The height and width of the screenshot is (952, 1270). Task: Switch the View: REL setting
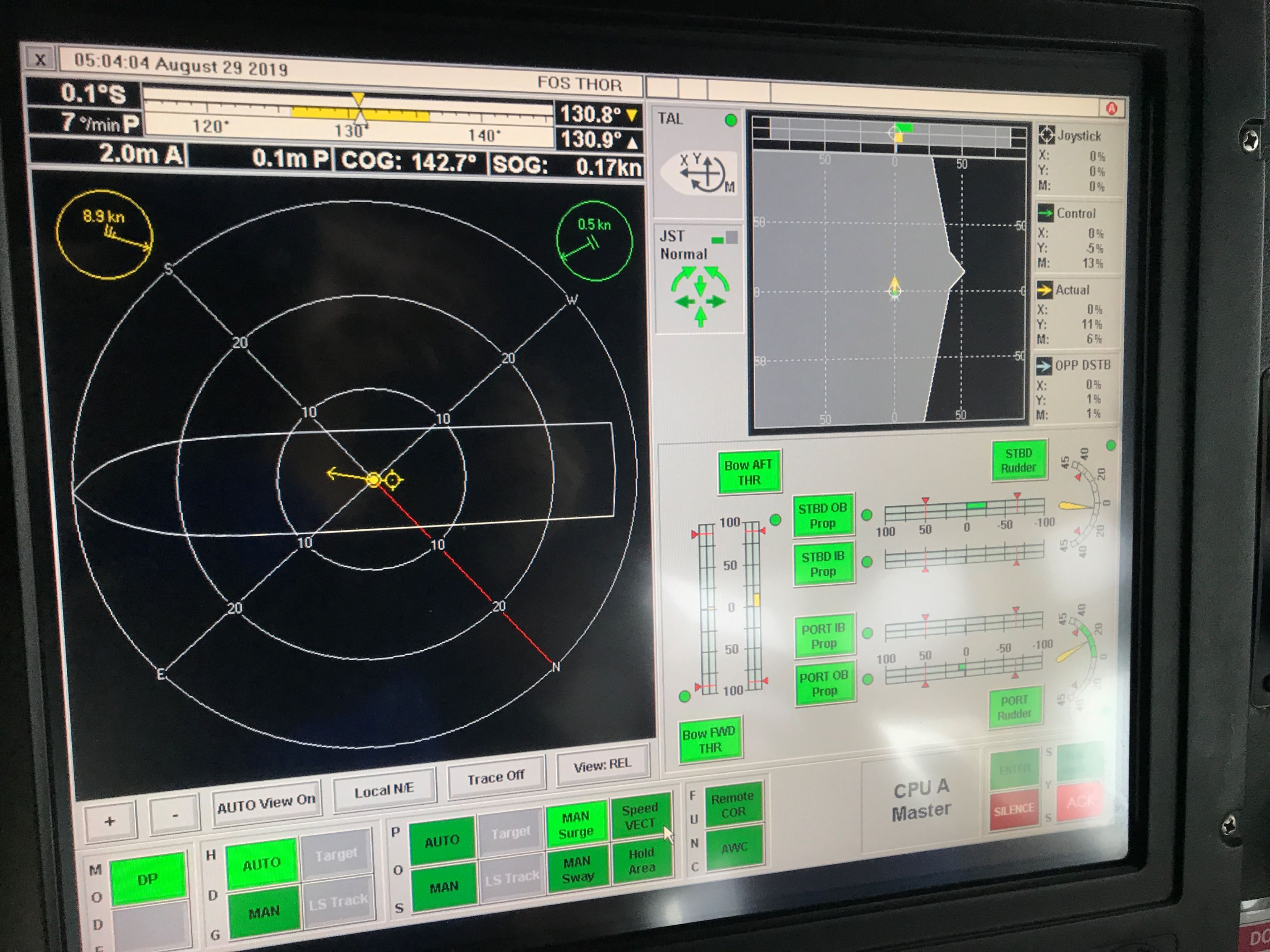602,765
